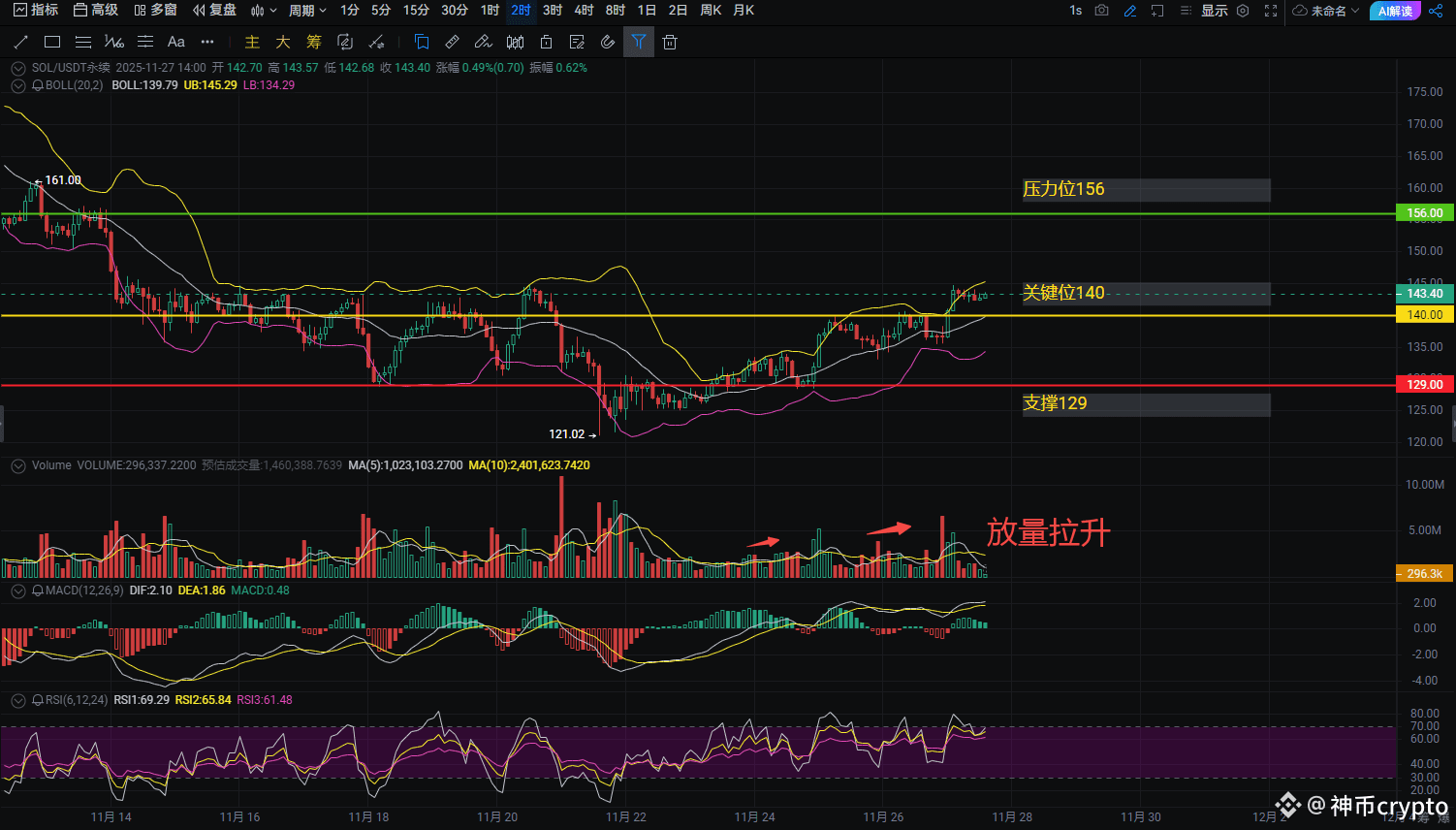Switch to the 1日 daily timeframe
This screenshot has width=1456, height=830.
[647, 11]
